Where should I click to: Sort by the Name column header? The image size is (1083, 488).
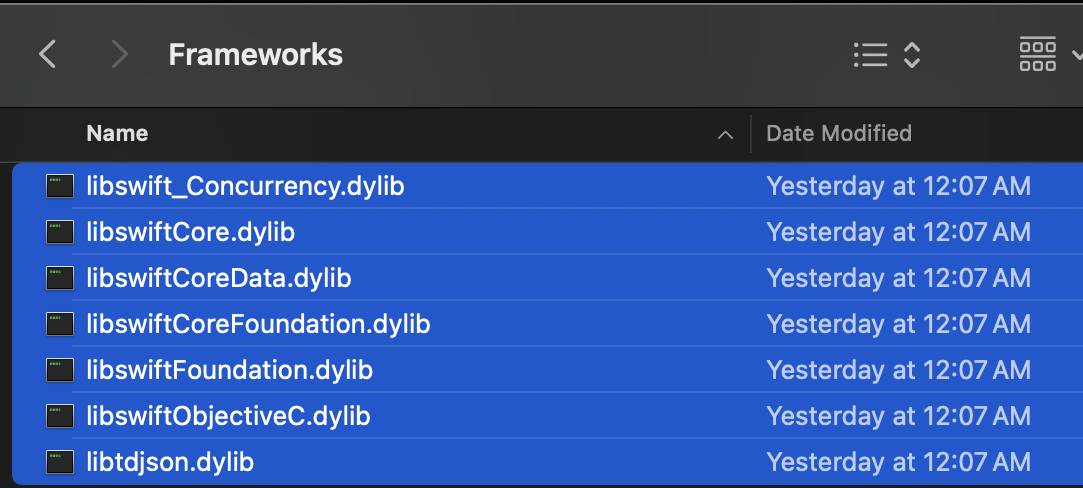tap(117, 133)
